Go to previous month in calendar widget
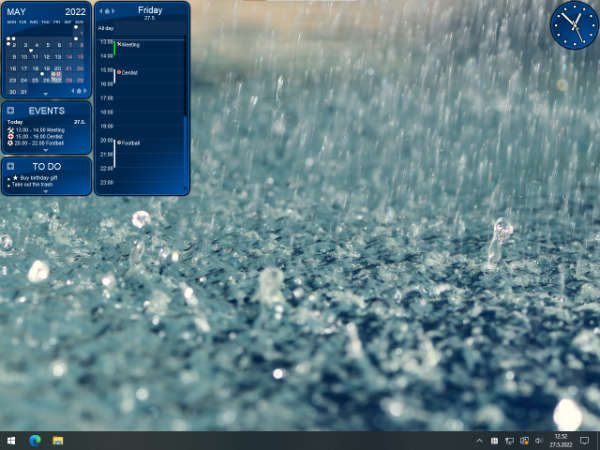Image resolution: width=600 pixels, height=450 pixels. tap(72, 91)
